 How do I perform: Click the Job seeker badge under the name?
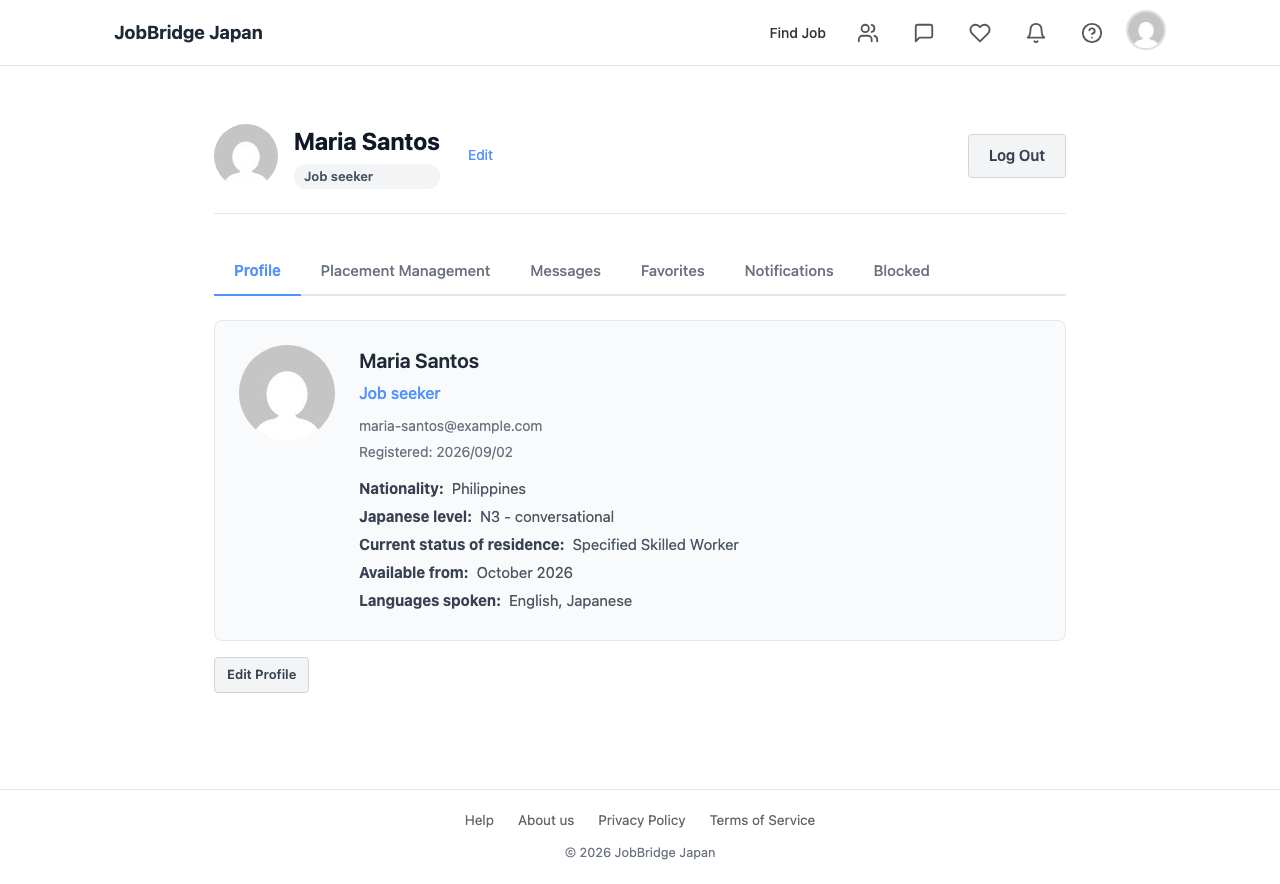click(x=366, y=177)
